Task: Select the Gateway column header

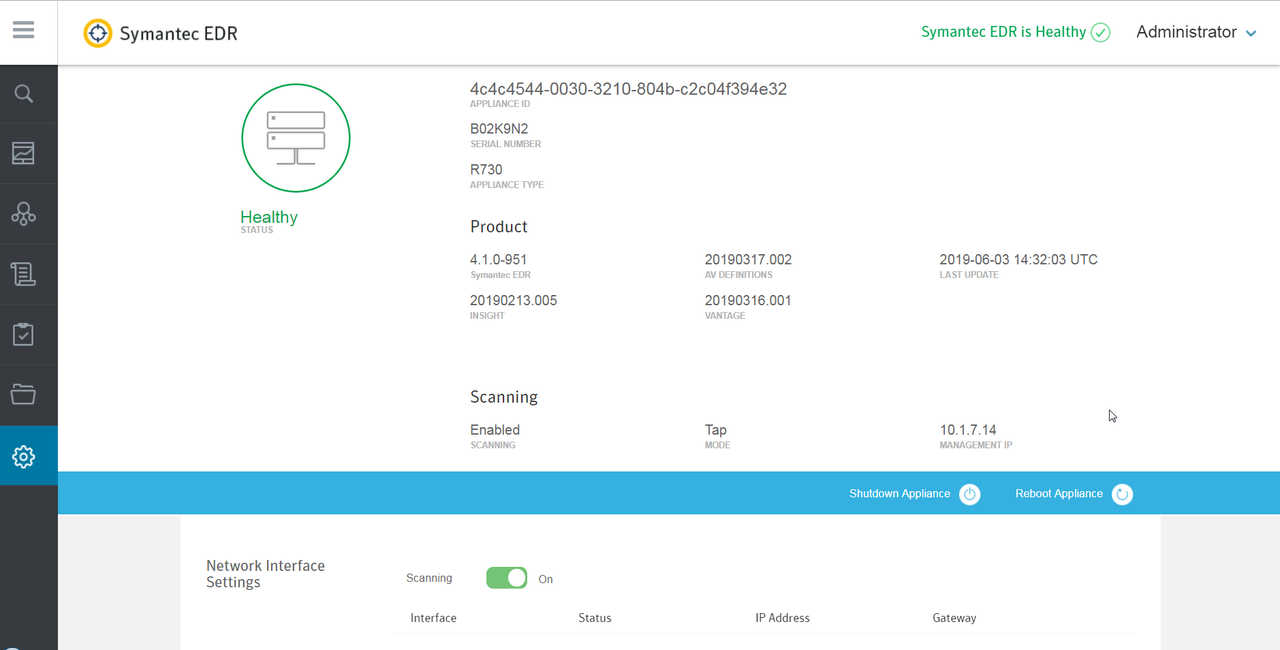Action: (955, 618)
